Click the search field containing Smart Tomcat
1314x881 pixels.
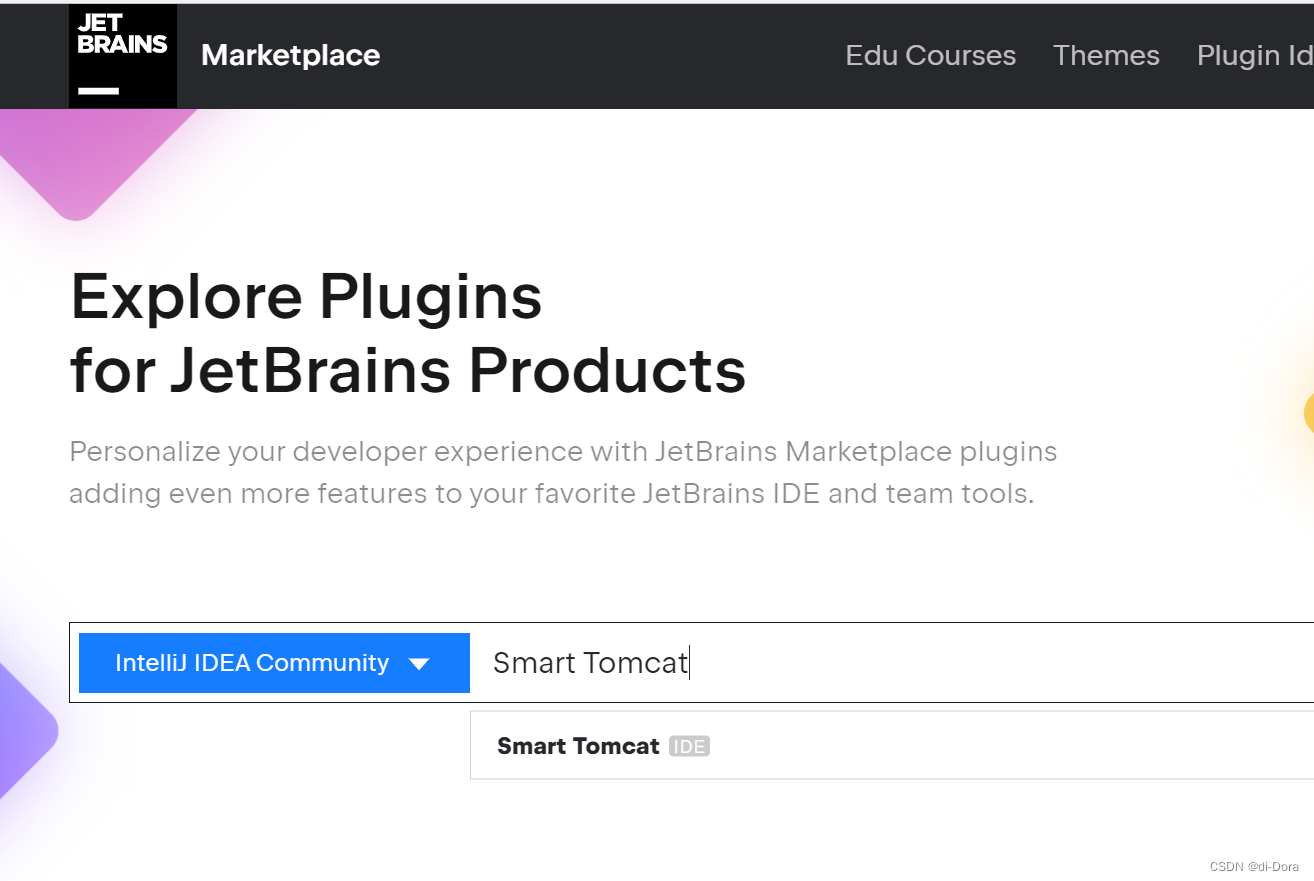(892, 663)
